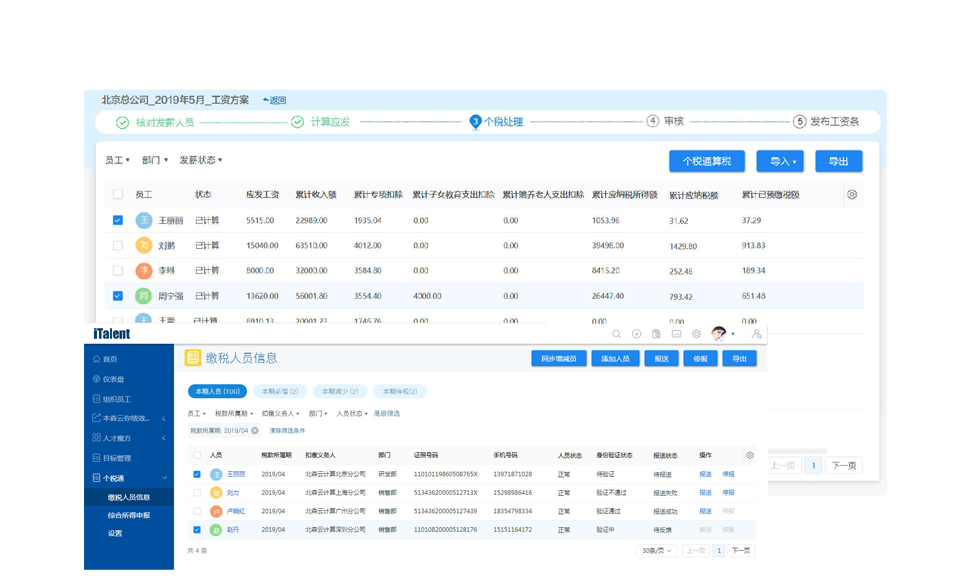Toggle select-all checkbox in taxpayer table header
The image size is (970, 588).
(197, 455)
